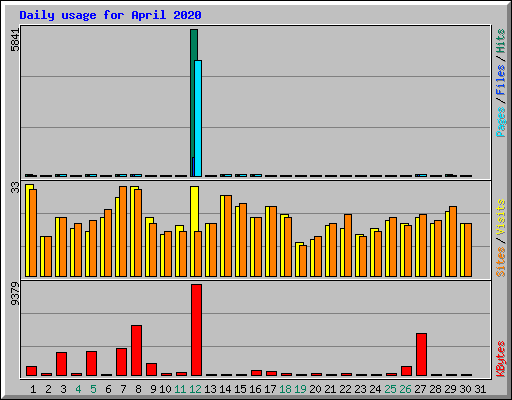Select the orange visits bar for day 22
This screenshot has height=400, width=512.
pos(348,245)
